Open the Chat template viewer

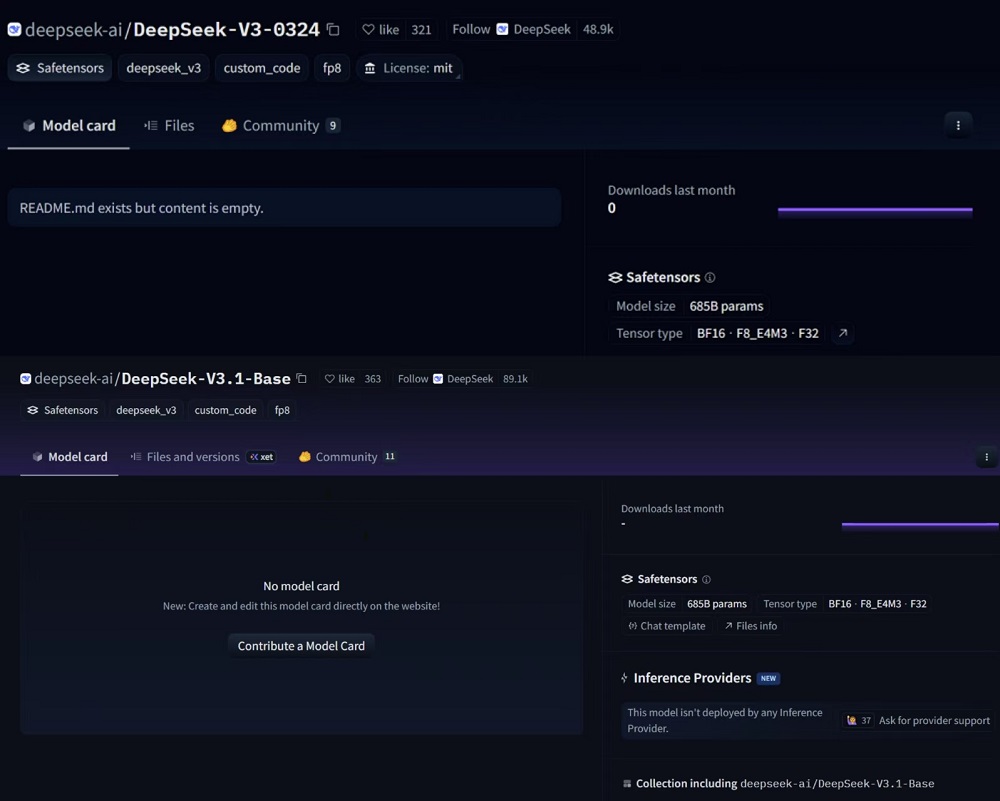tap(666, 626)
